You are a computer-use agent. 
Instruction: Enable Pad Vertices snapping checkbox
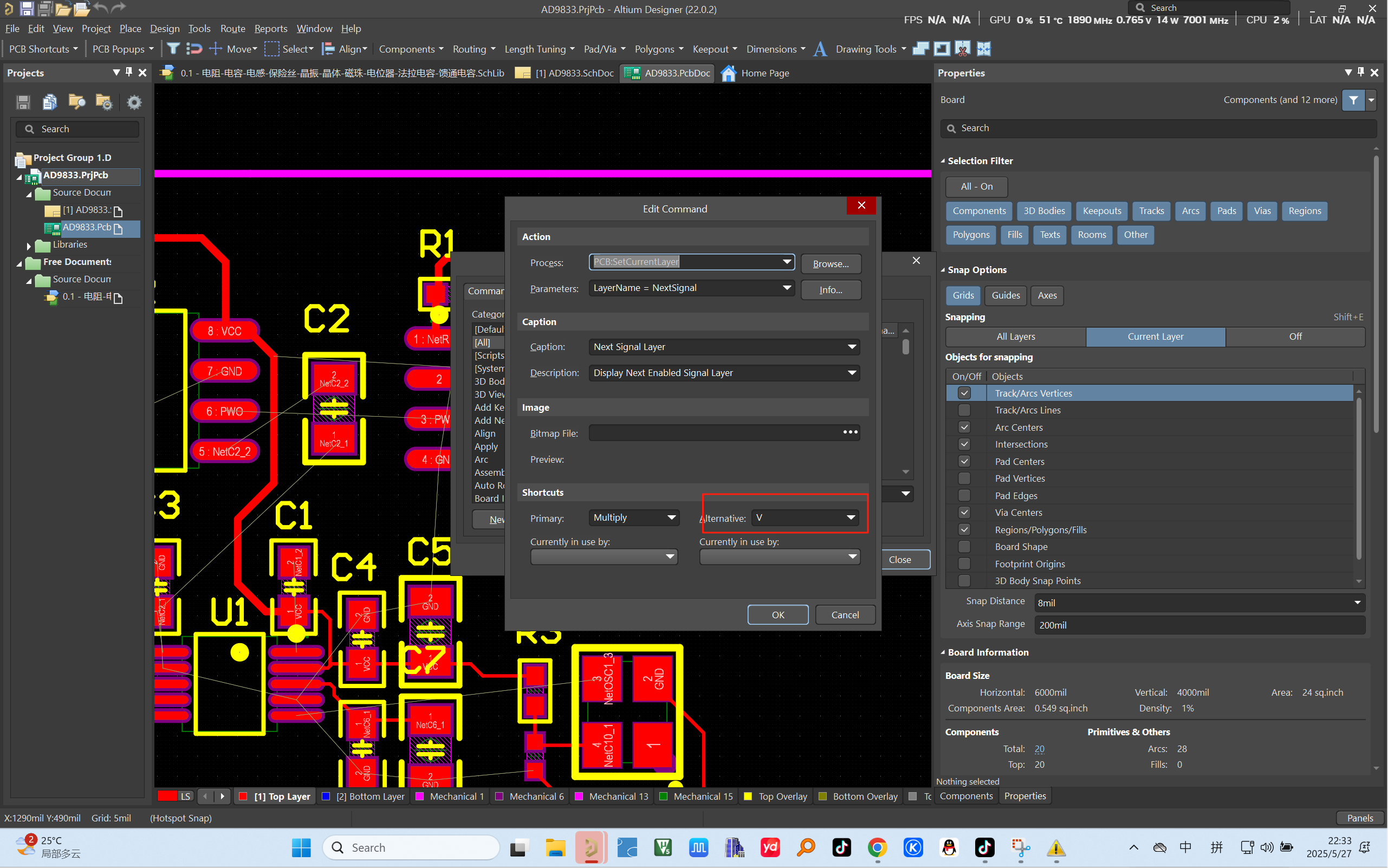click(964, 478)
